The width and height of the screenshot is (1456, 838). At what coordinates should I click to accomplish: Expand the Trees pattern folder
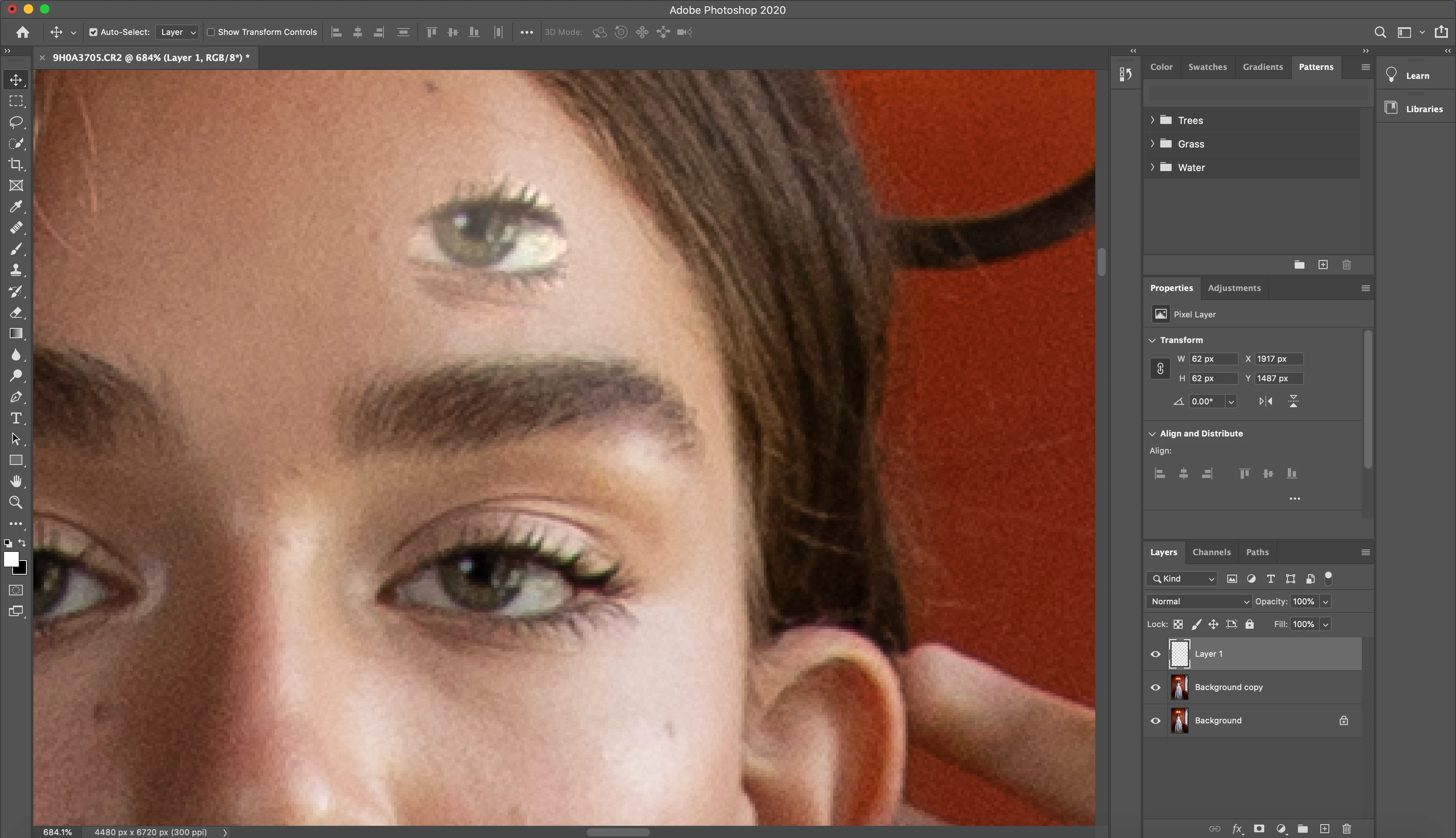(1152, 120)
